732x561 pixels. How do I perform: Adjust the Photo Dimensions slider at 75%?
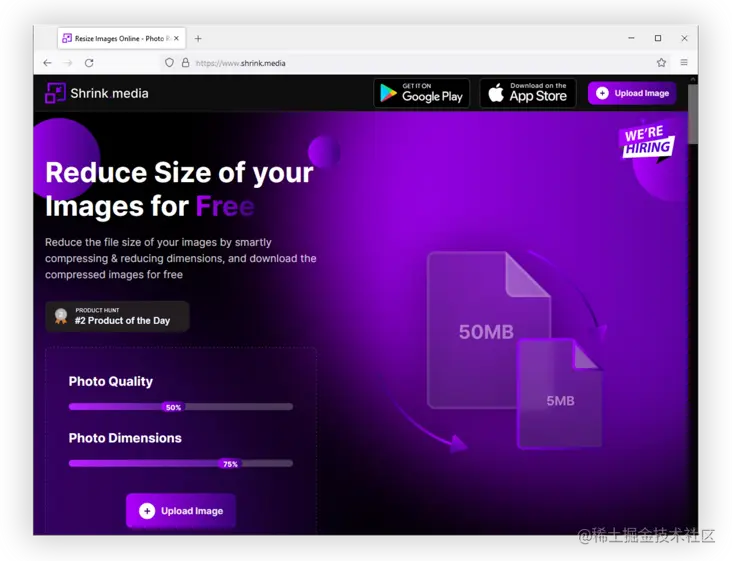tap(230, 463)
